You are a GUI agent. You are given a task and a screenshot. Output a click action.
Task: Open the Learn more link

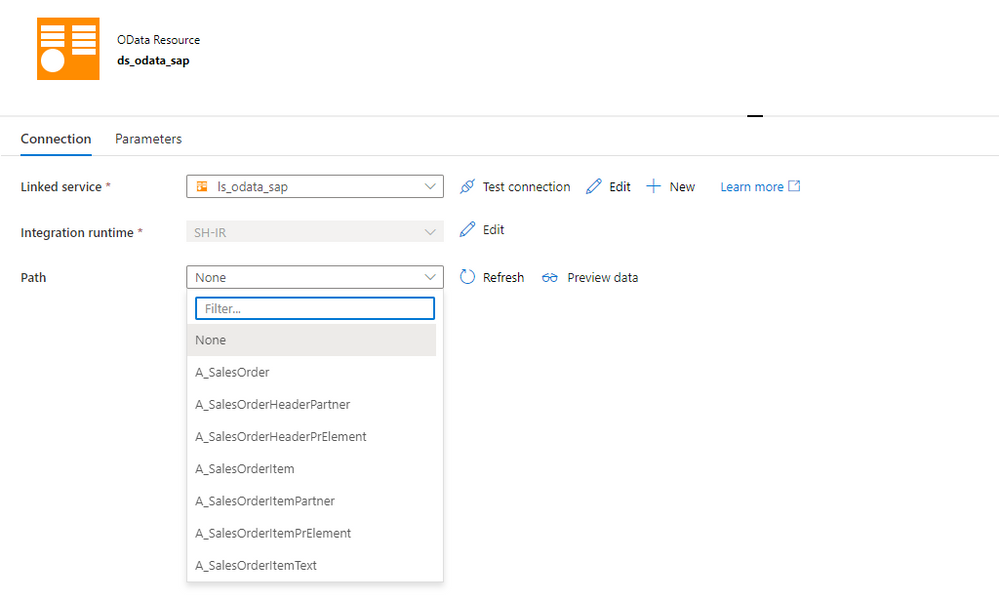coord(752,187)
